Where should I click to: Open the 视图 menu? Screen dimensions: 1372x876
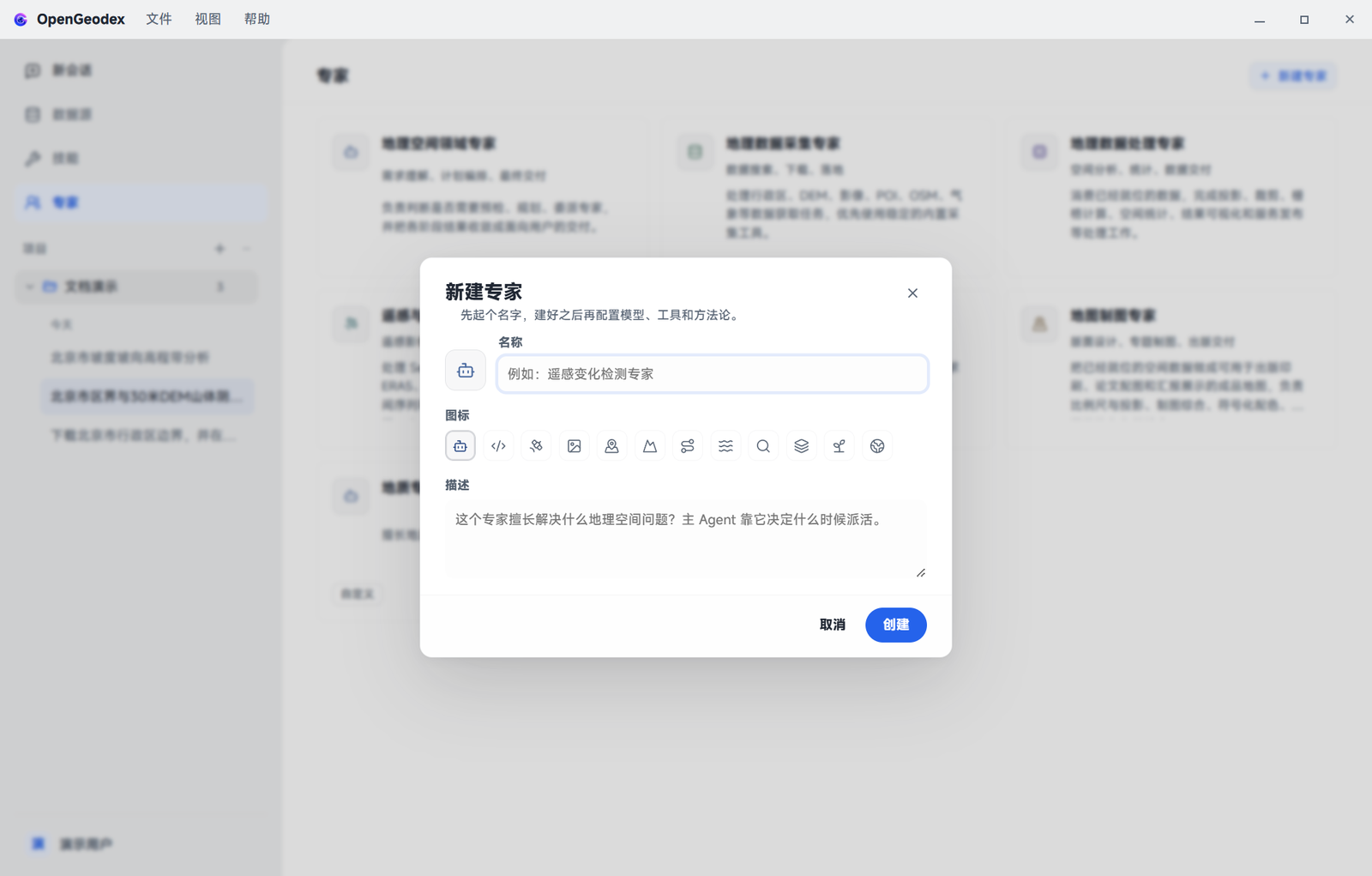pos(208,19)
